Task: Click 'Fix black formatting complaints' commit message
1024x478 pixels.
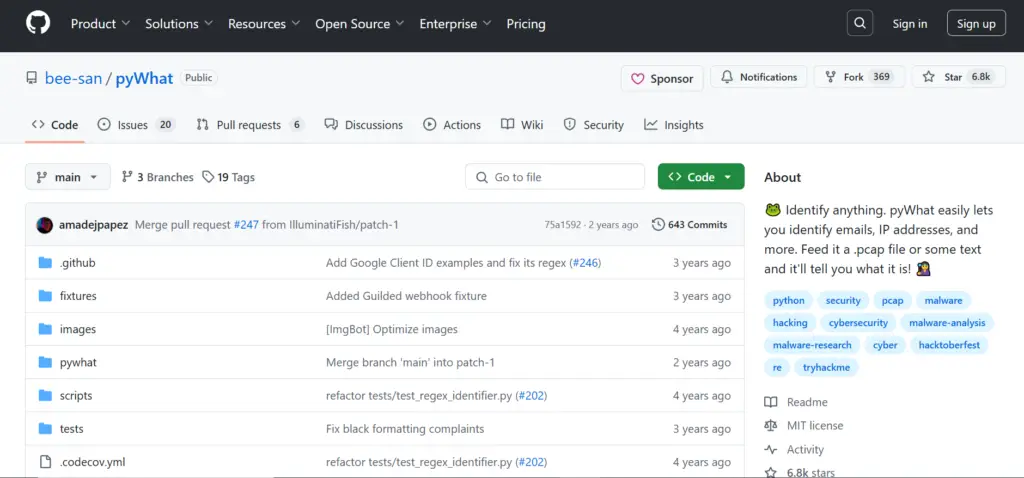Action: pos(405,429)
